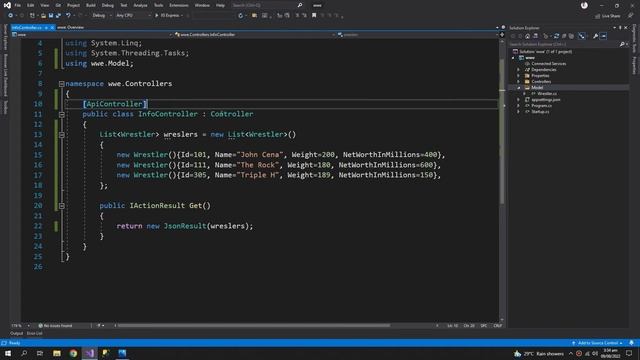The width and height of the screenshot is (640, 360).
Task: Open the Output tab at bottom
Action: pos(17,333)
